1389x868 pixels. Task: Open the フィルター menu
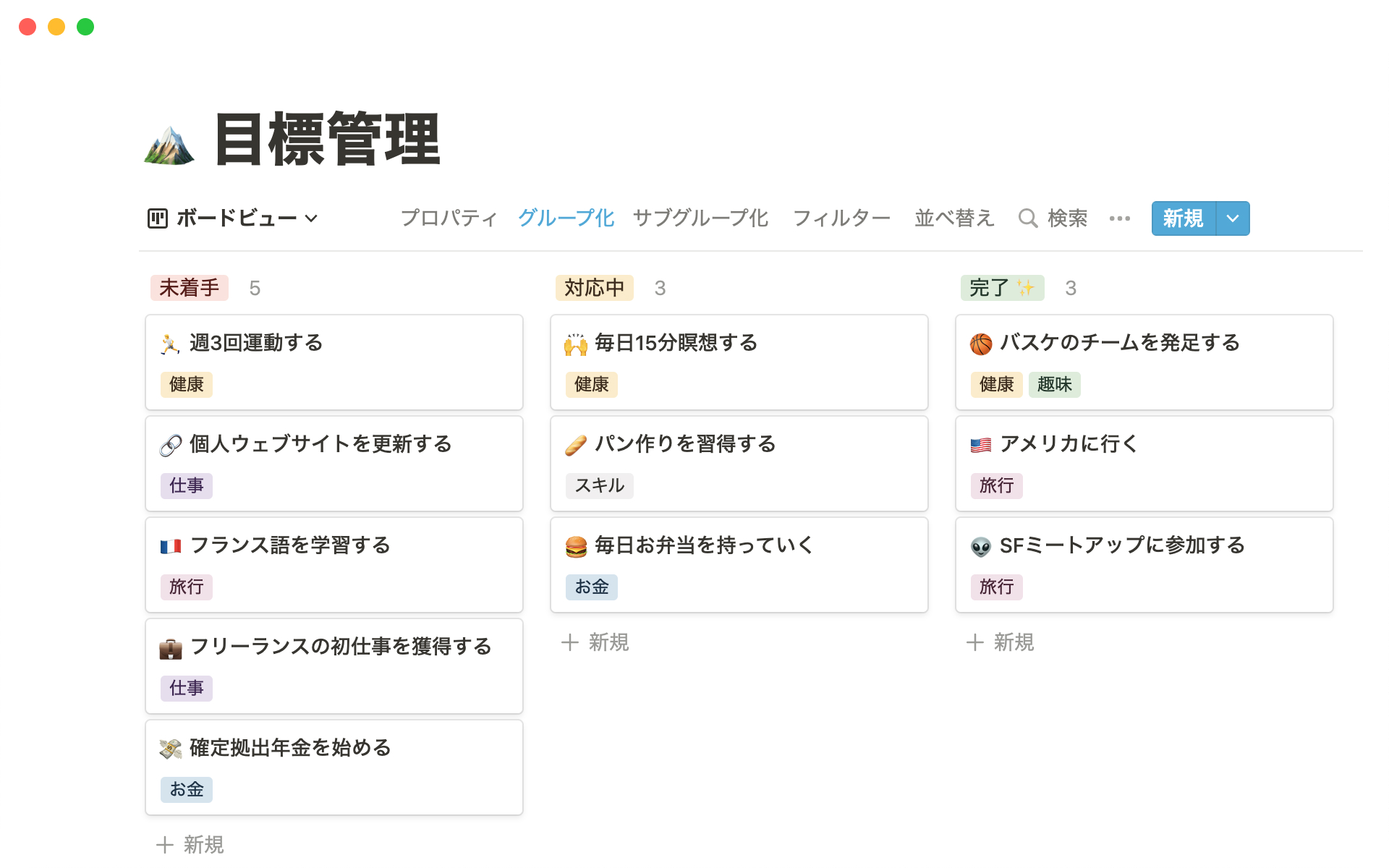tap(841, 218)
